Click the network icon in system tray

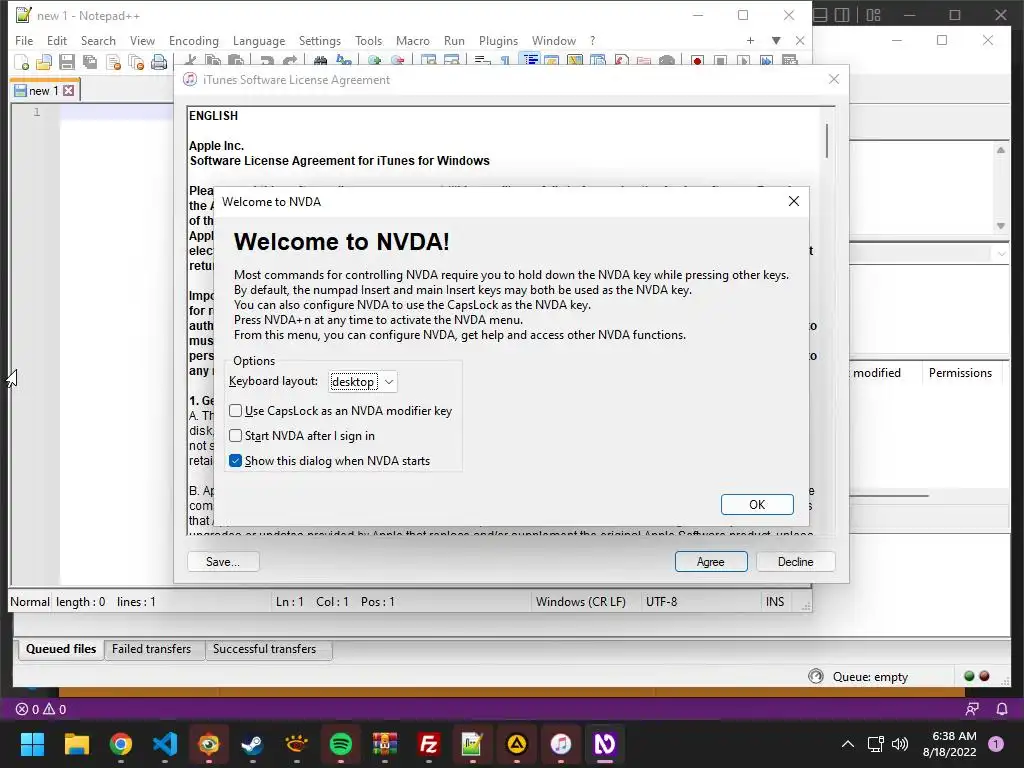pyautogui.click(x=875, y=744)
